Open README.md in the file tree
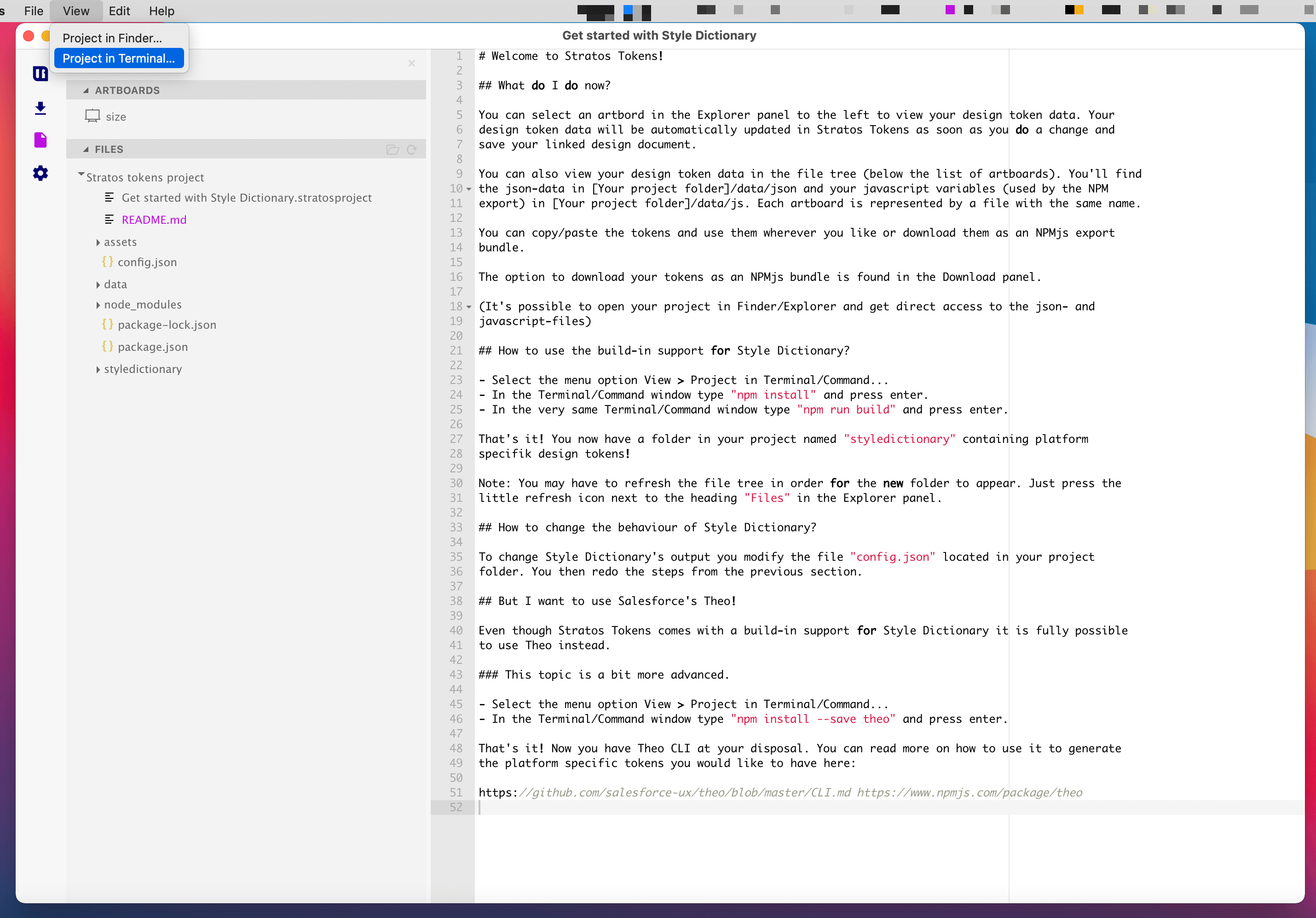This screenshot has height=918, width=1316. click(x=154, y=220)
